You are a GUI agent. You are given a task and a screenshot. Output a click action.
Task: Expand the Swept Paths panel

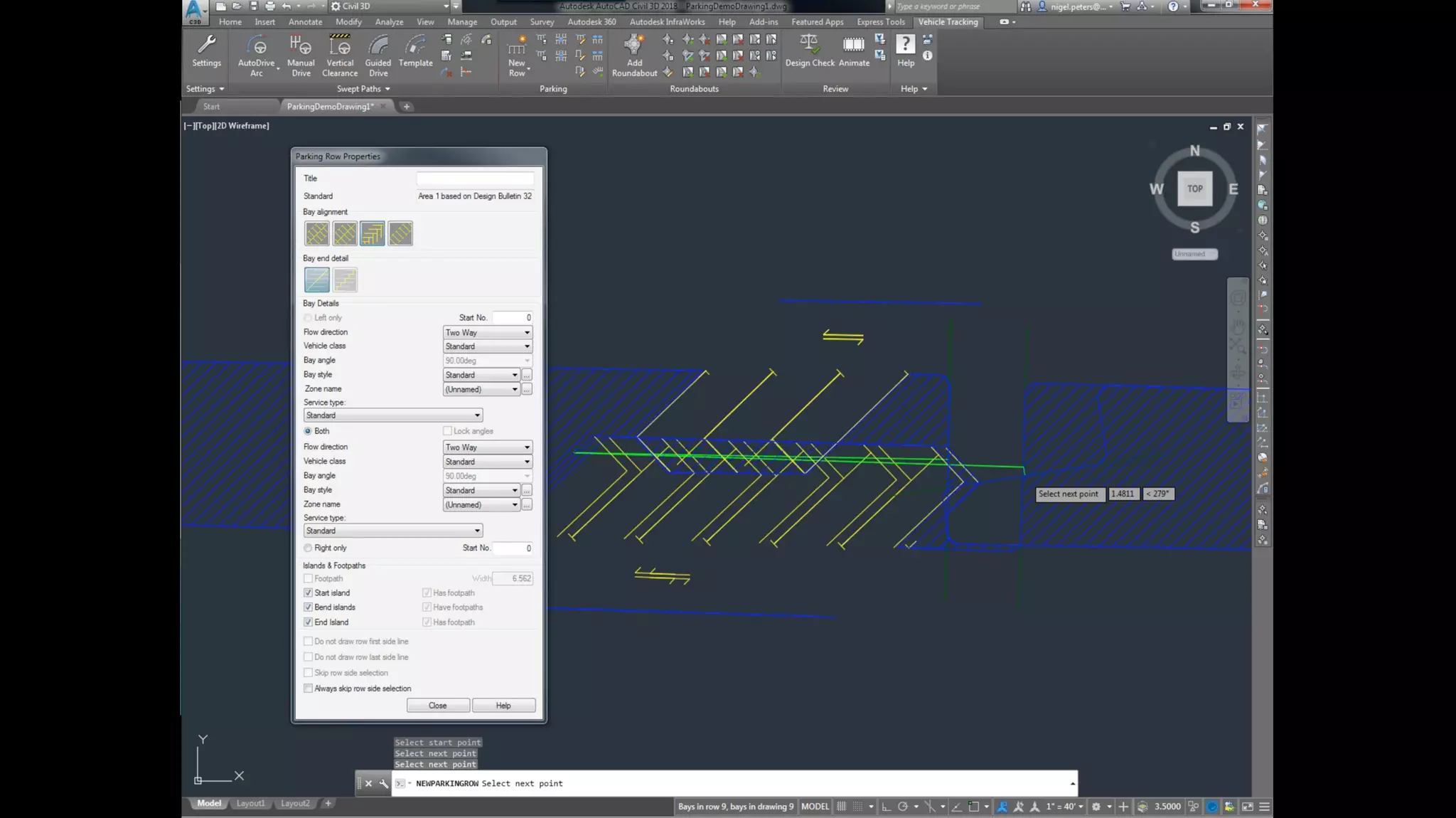coord(363,89)
